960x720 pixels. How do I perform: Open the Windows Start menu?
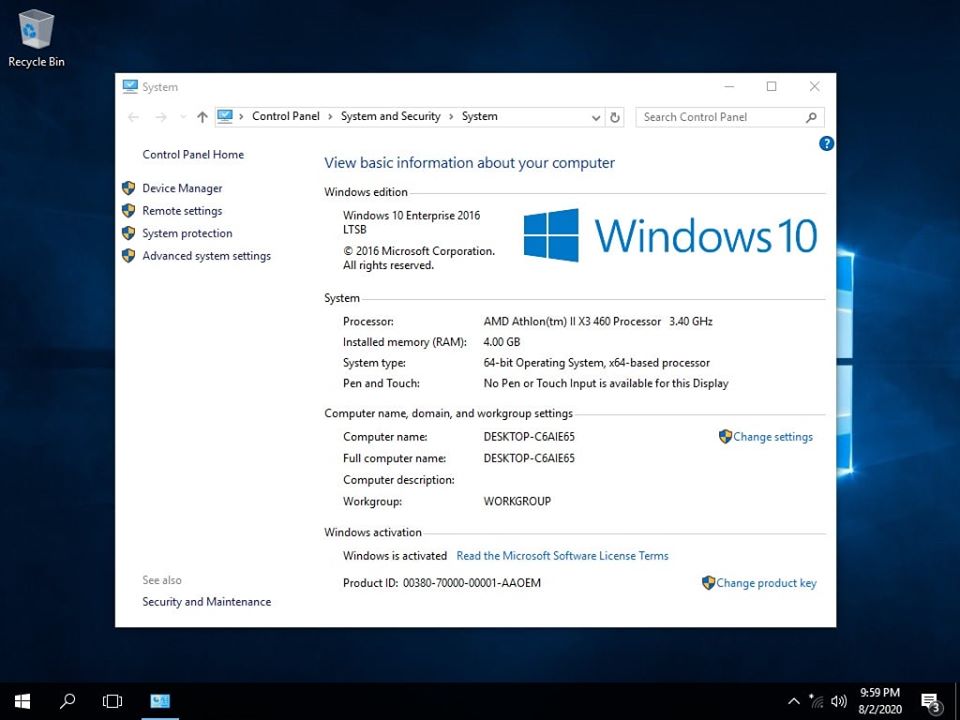[23, 701]
